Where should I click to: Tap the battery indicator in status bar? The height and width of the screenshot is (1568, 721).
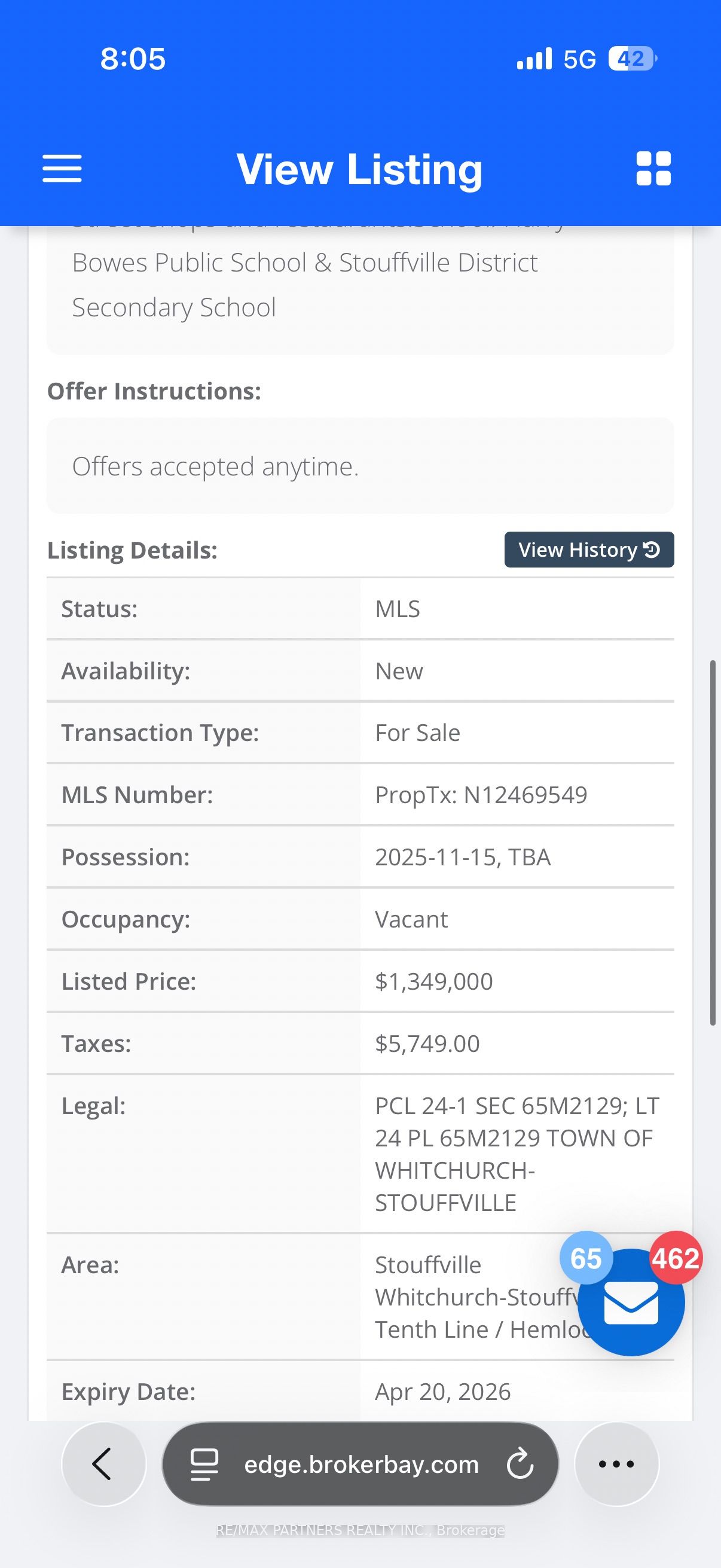coord(632,59)
